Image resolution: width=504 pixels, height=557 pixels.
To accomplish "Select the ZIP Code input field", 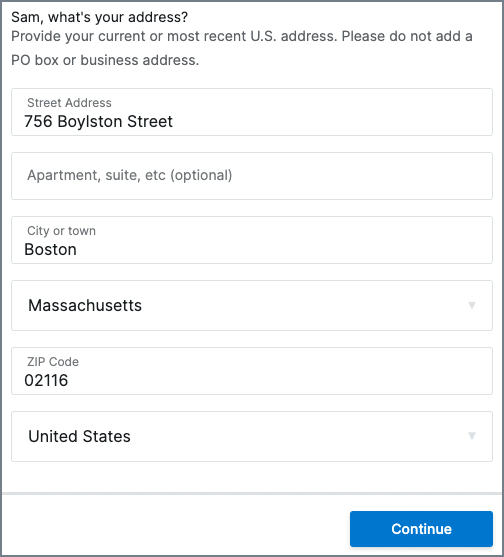I will 252,371.
